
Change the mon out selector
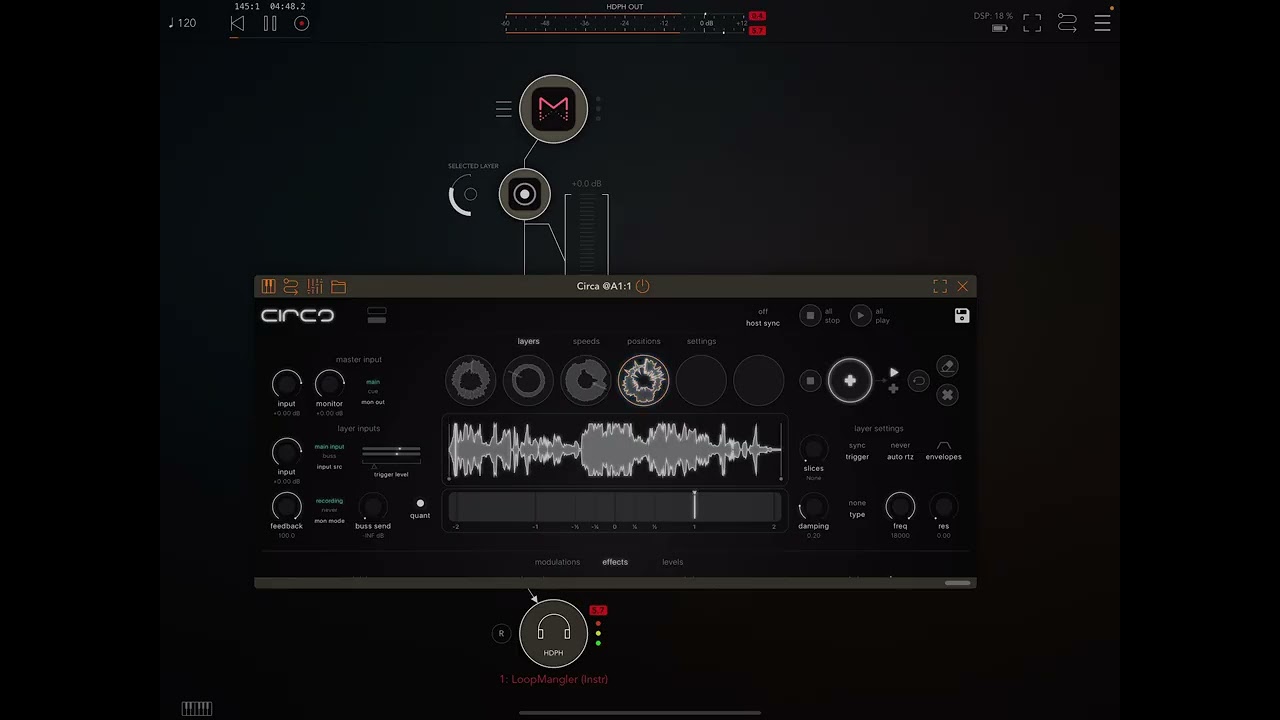tap(373, 392)
